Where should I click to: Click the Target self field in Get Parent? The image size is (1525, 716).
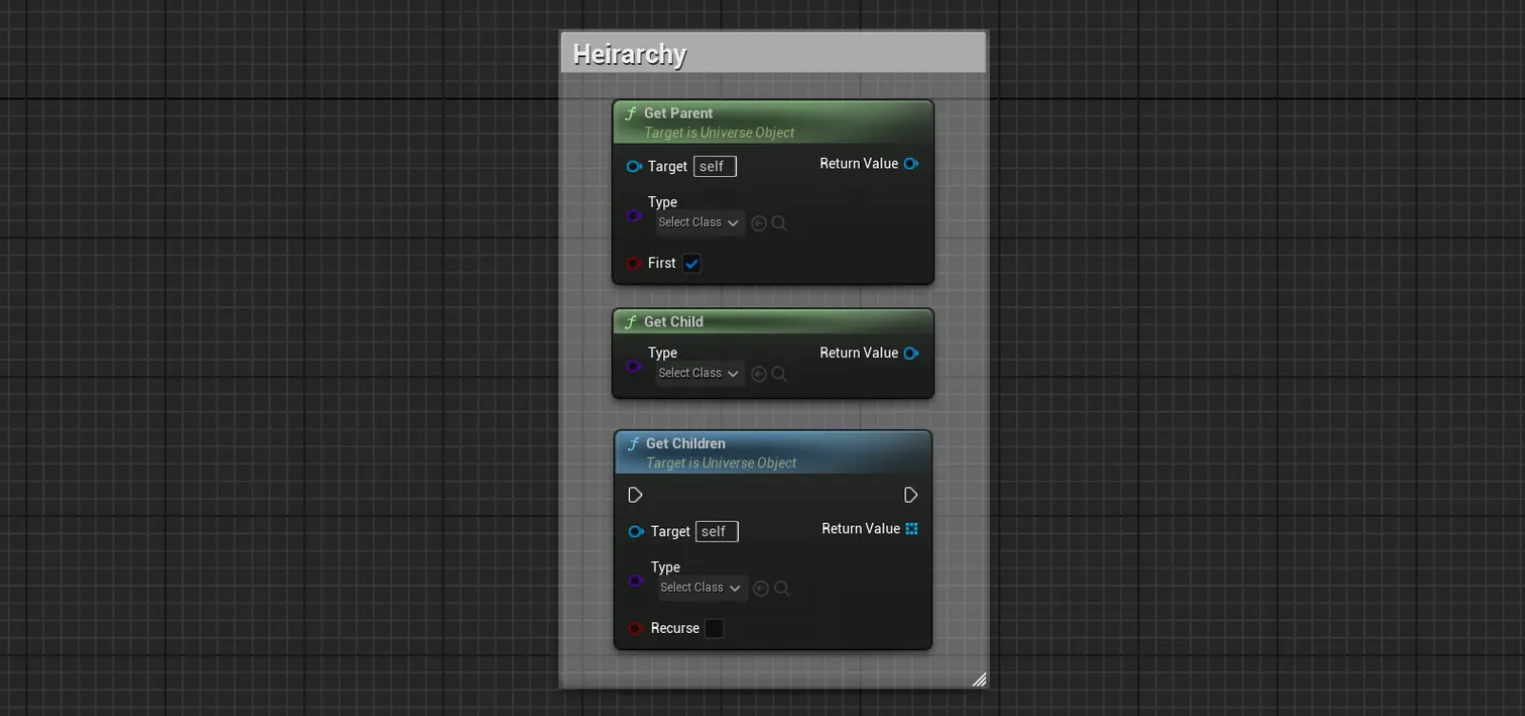pos(714,167)
